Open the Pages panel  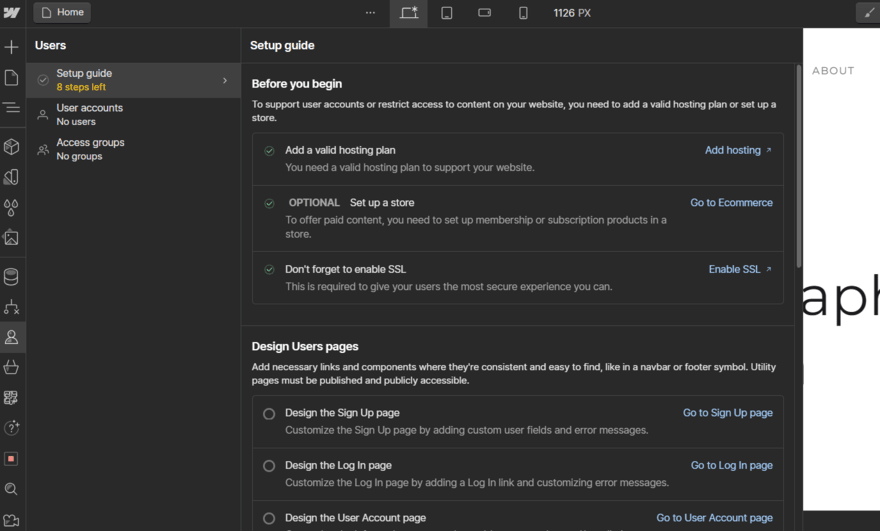tap(11, 77)
